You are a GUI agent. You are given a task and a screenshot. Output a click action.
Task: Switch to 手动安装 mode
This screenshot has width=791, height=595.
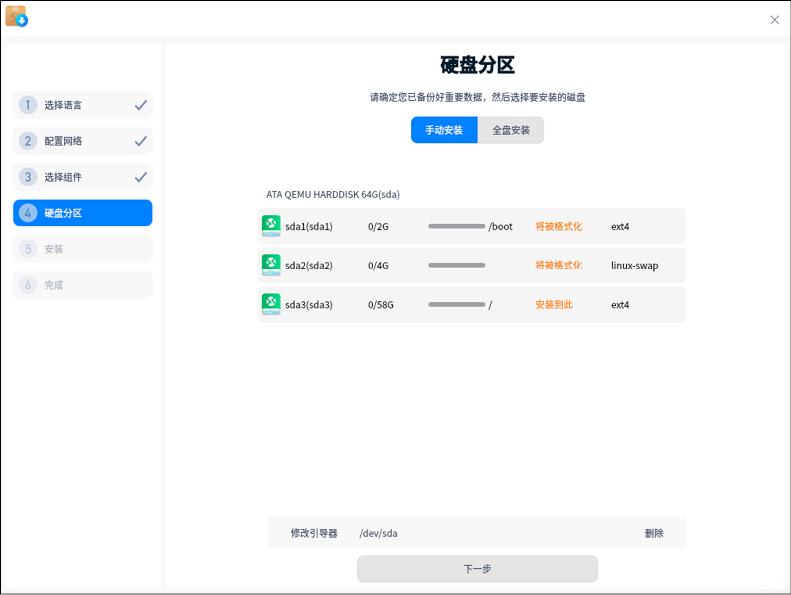(444, 130)
